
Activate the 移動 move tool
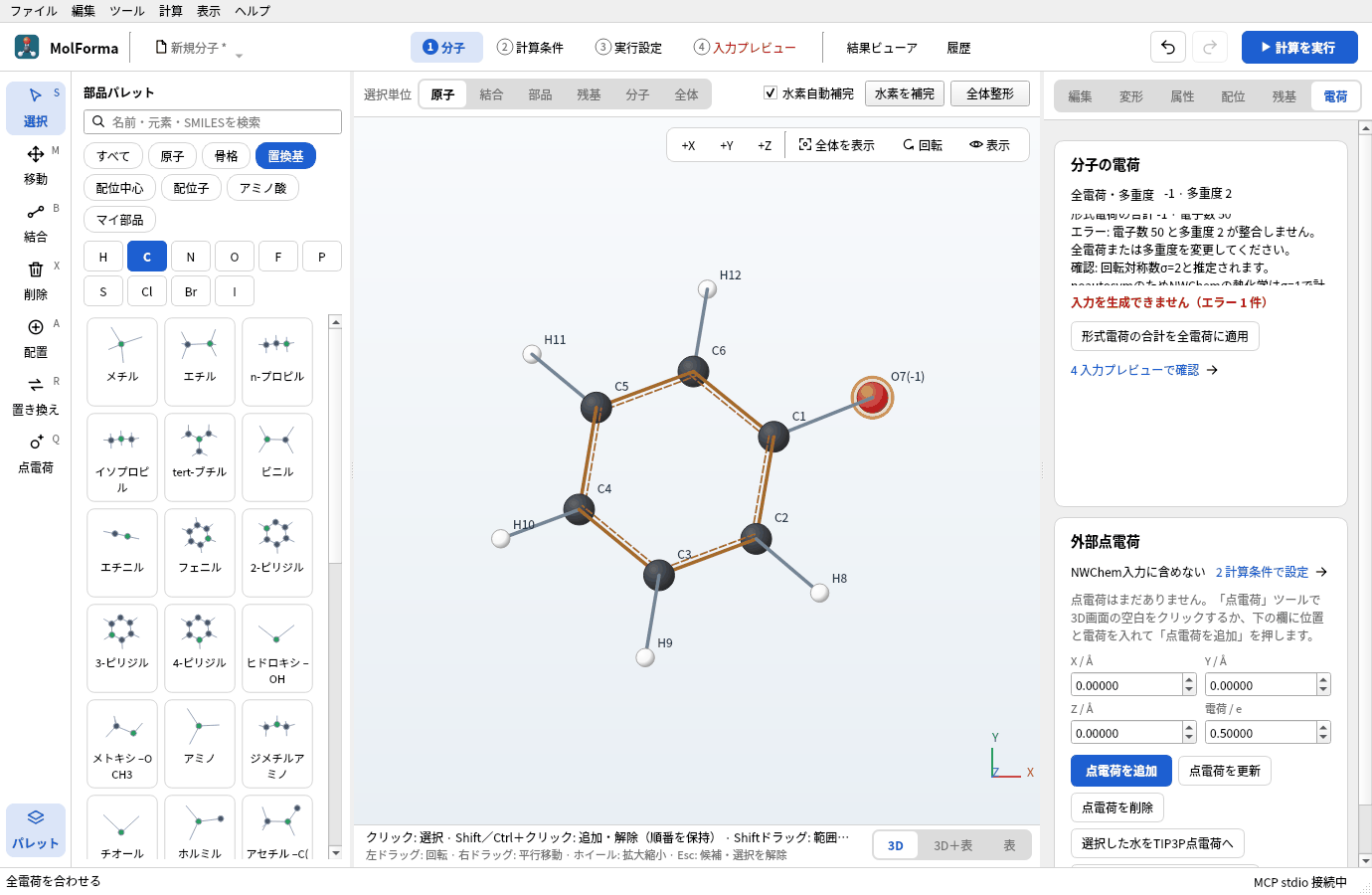tap(36, 165)
